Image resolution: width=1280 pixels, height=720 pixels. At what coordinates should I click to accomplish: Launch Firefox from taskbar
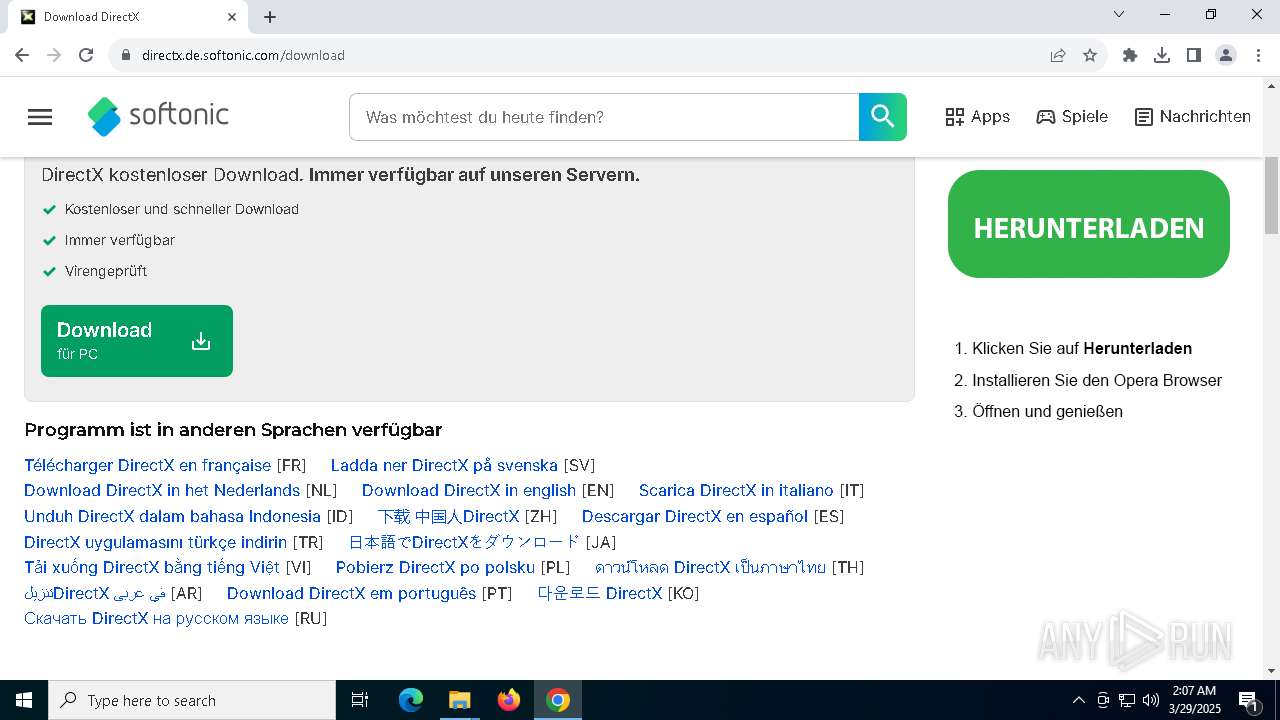tap(509, 700)
